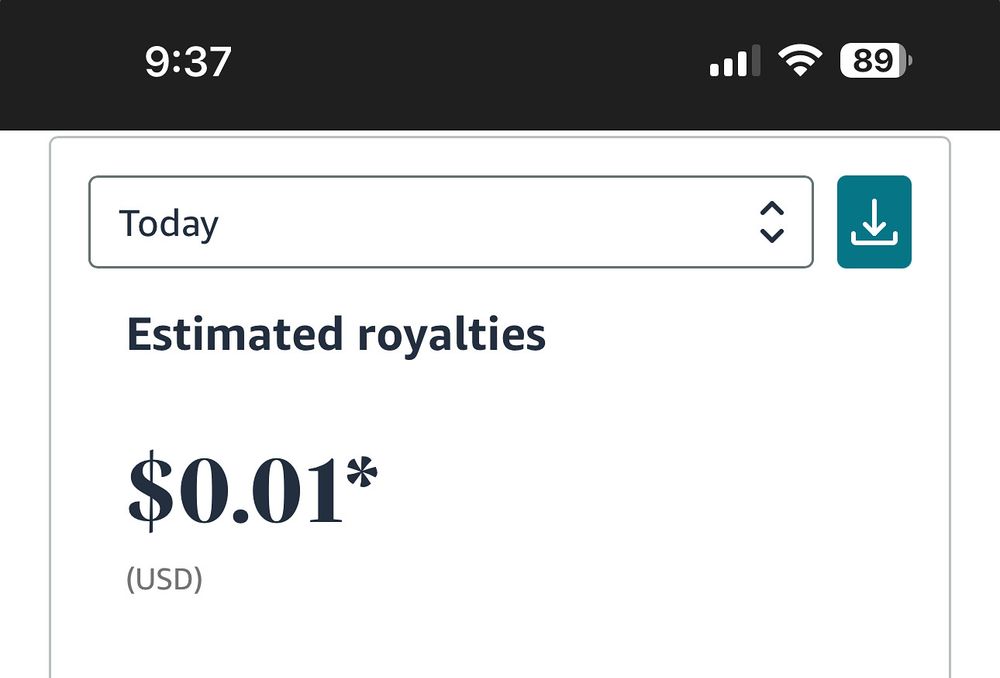Tap the cellular signal bars icon
Image resolution: width=1000 pixels, height=678 pixels.
click(x=735, y=61)
